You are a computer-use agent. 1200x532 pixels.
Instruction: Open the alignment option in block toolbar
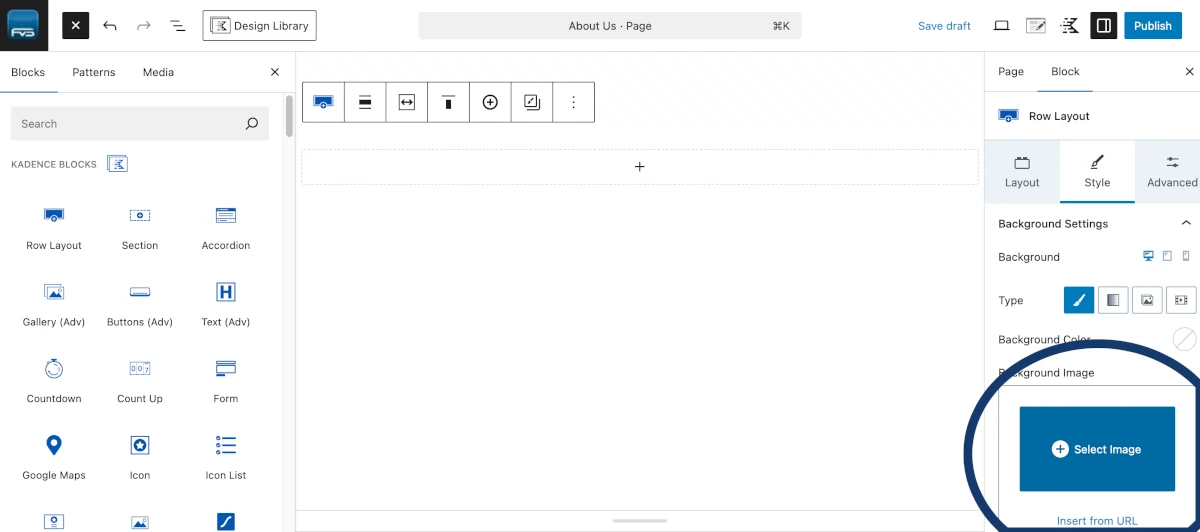pyautogui.click(x=365, y=102)
